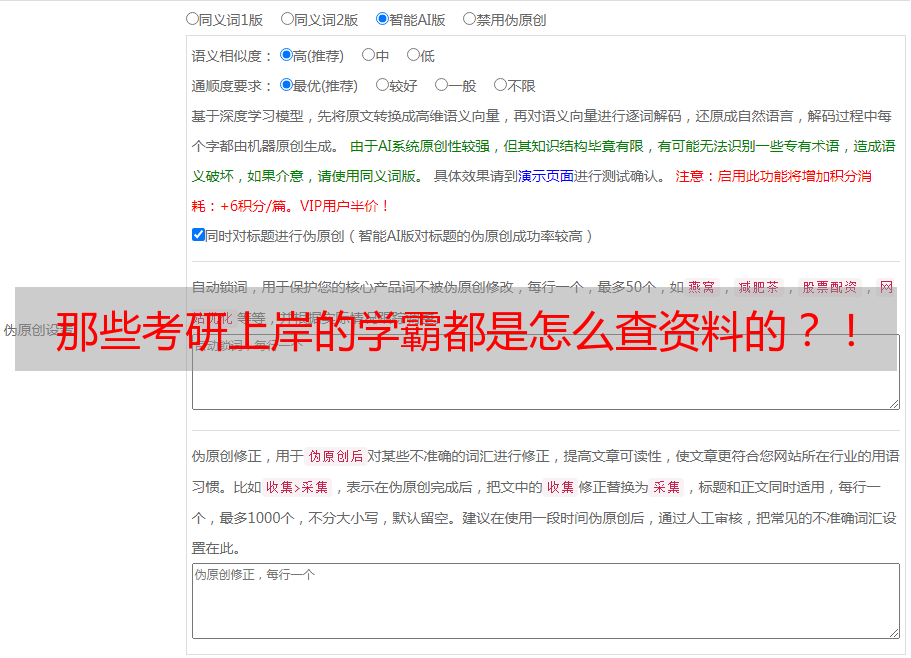
Task: Focus the 伪原创修正 text area
Action: click(546, 601)
